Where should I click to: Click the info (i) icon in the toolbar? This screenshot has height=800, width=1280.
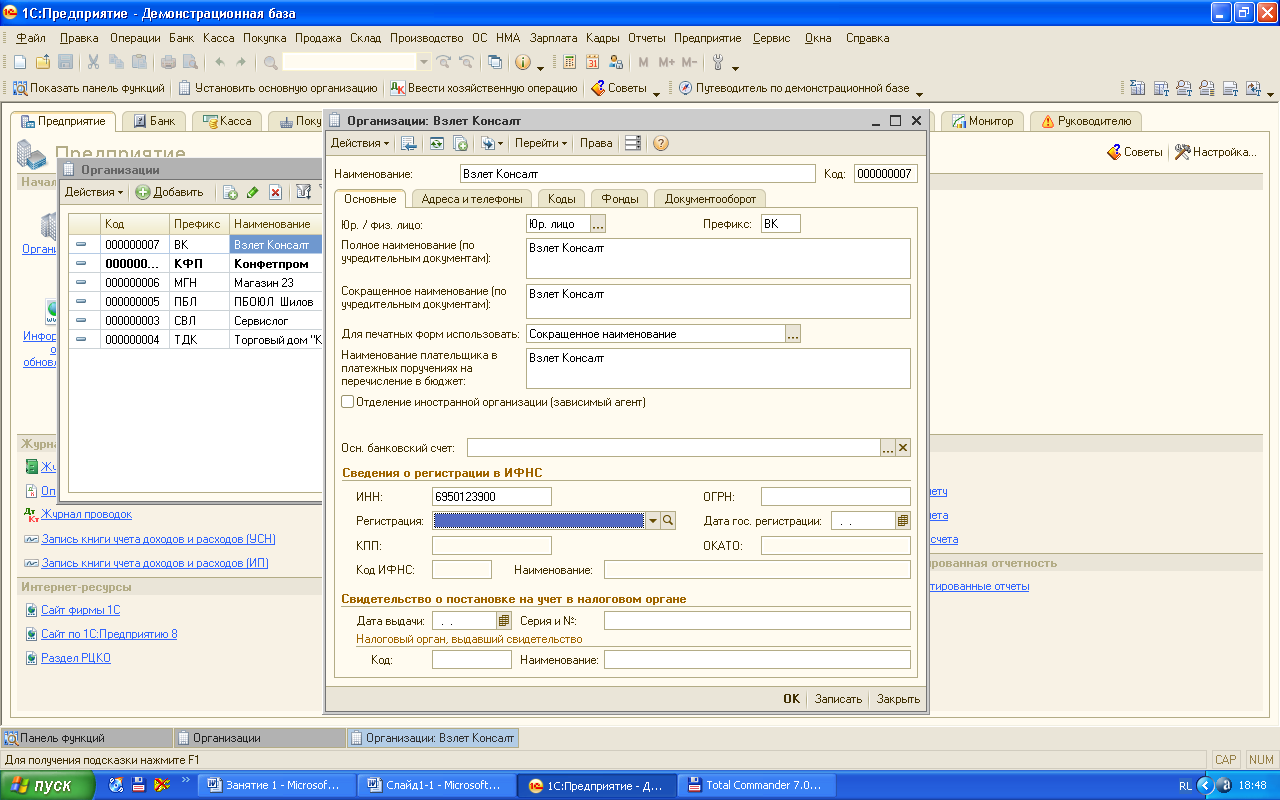522,62
